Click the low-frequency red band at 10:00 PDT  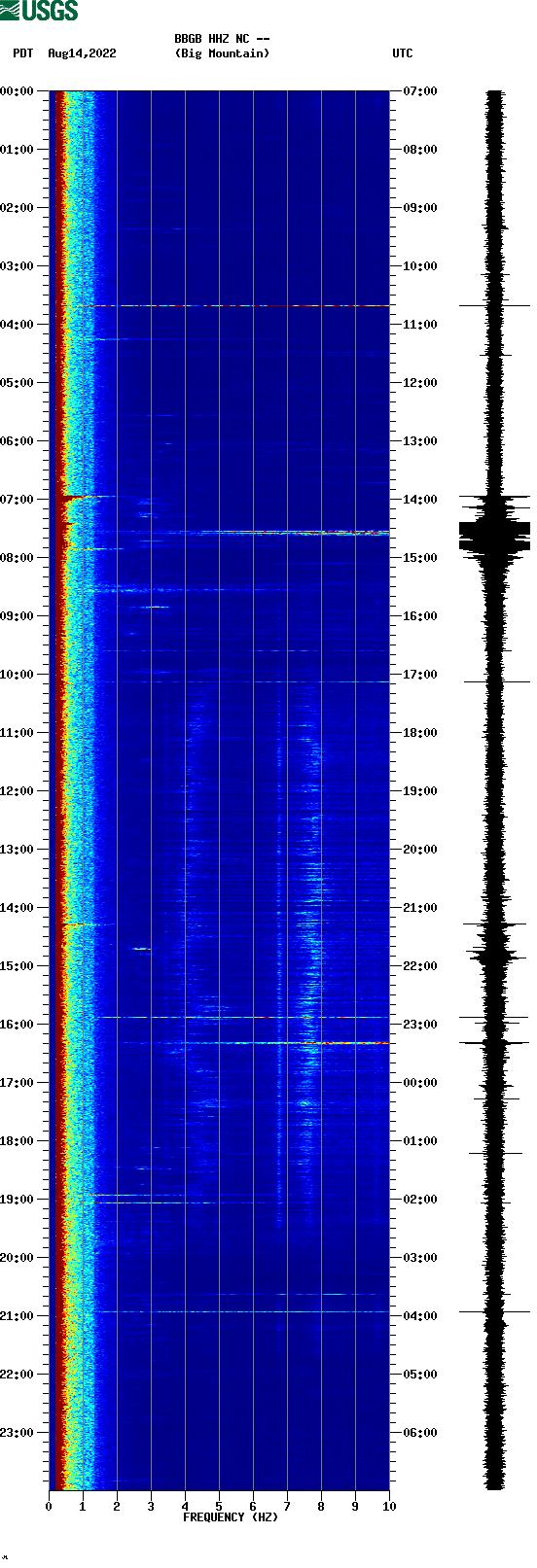pos(59,675)
